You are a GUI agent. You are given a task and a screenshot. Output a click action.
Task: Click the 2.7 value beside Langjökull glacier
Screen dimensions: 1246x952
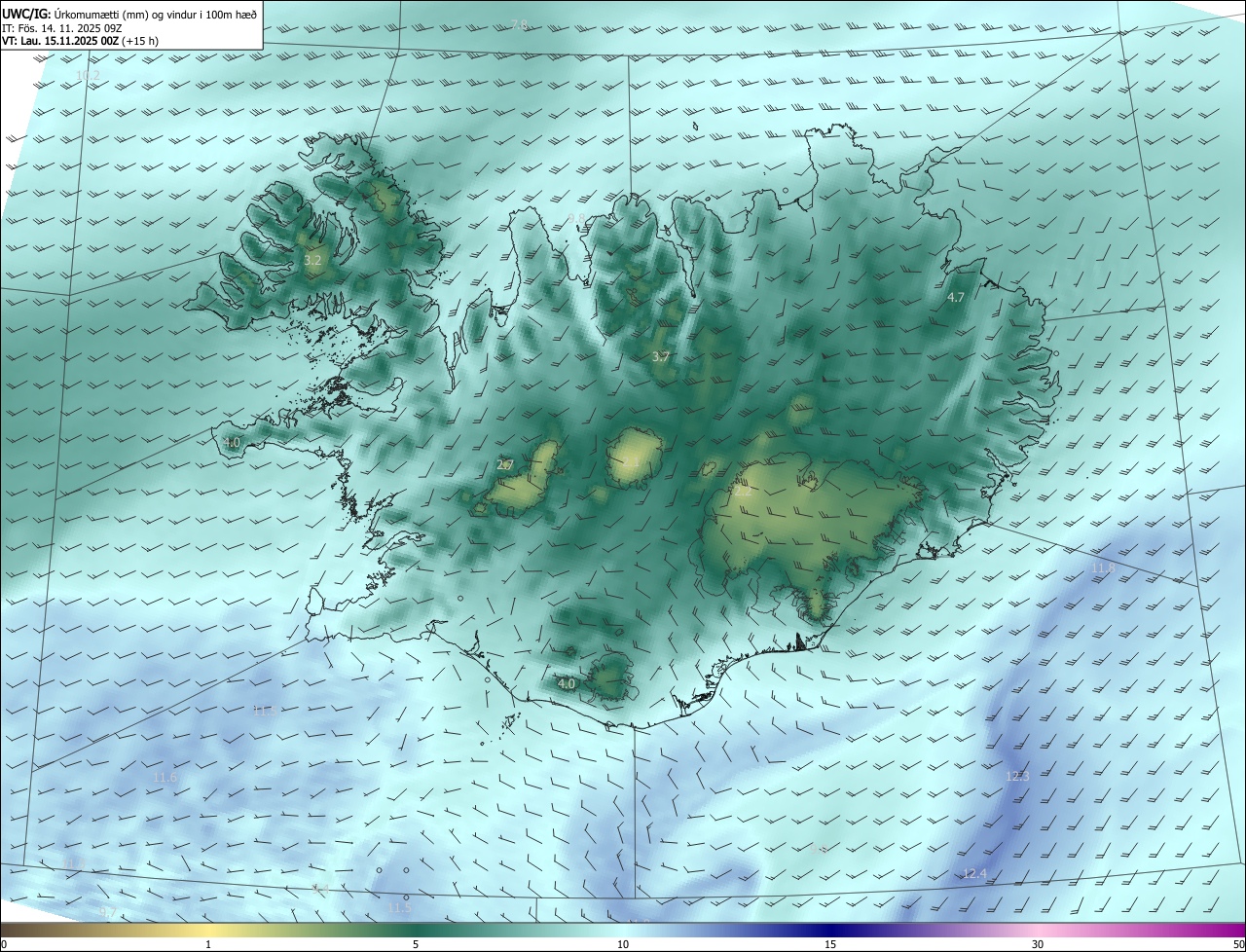tap(504, 465)
